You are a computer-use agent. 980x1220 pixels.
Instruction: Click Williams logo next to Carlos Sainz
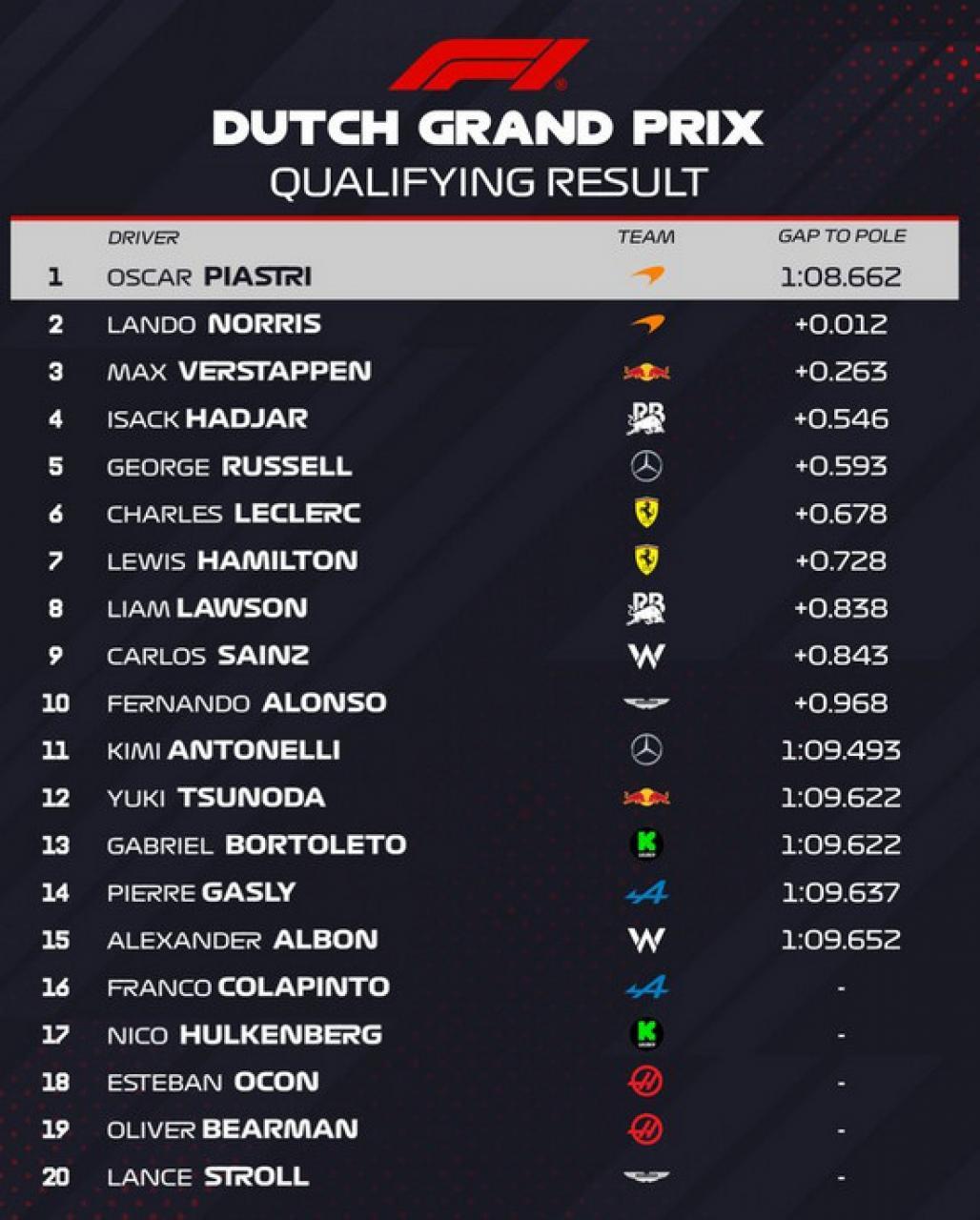pos(646,656)
